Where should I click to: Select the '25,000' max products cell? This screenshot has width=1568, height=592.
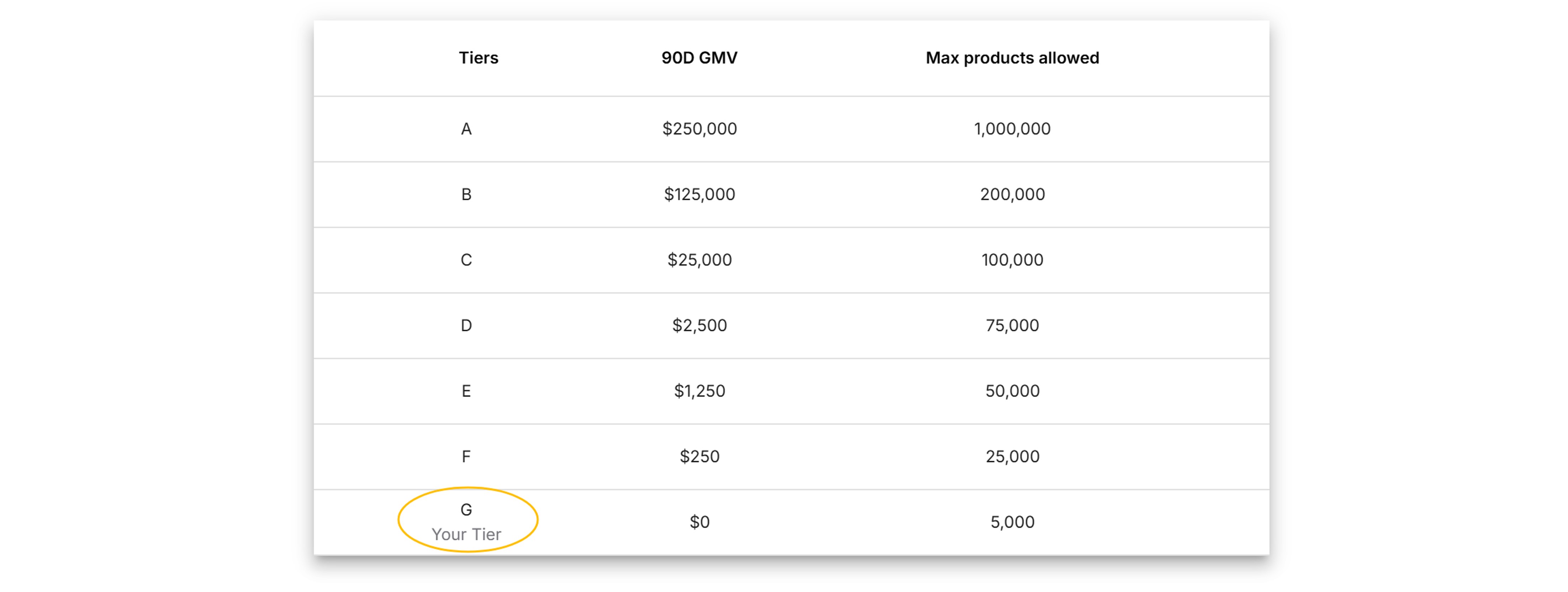(x=1012, y=457)
